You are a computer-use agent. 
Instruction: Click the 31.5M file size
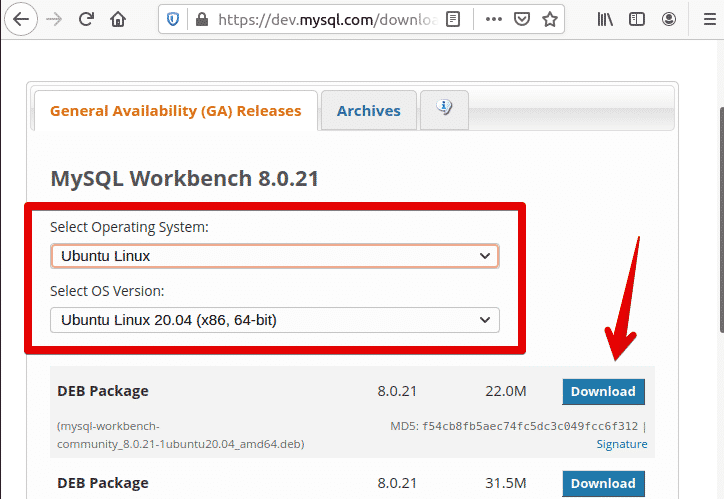point(506,483)
